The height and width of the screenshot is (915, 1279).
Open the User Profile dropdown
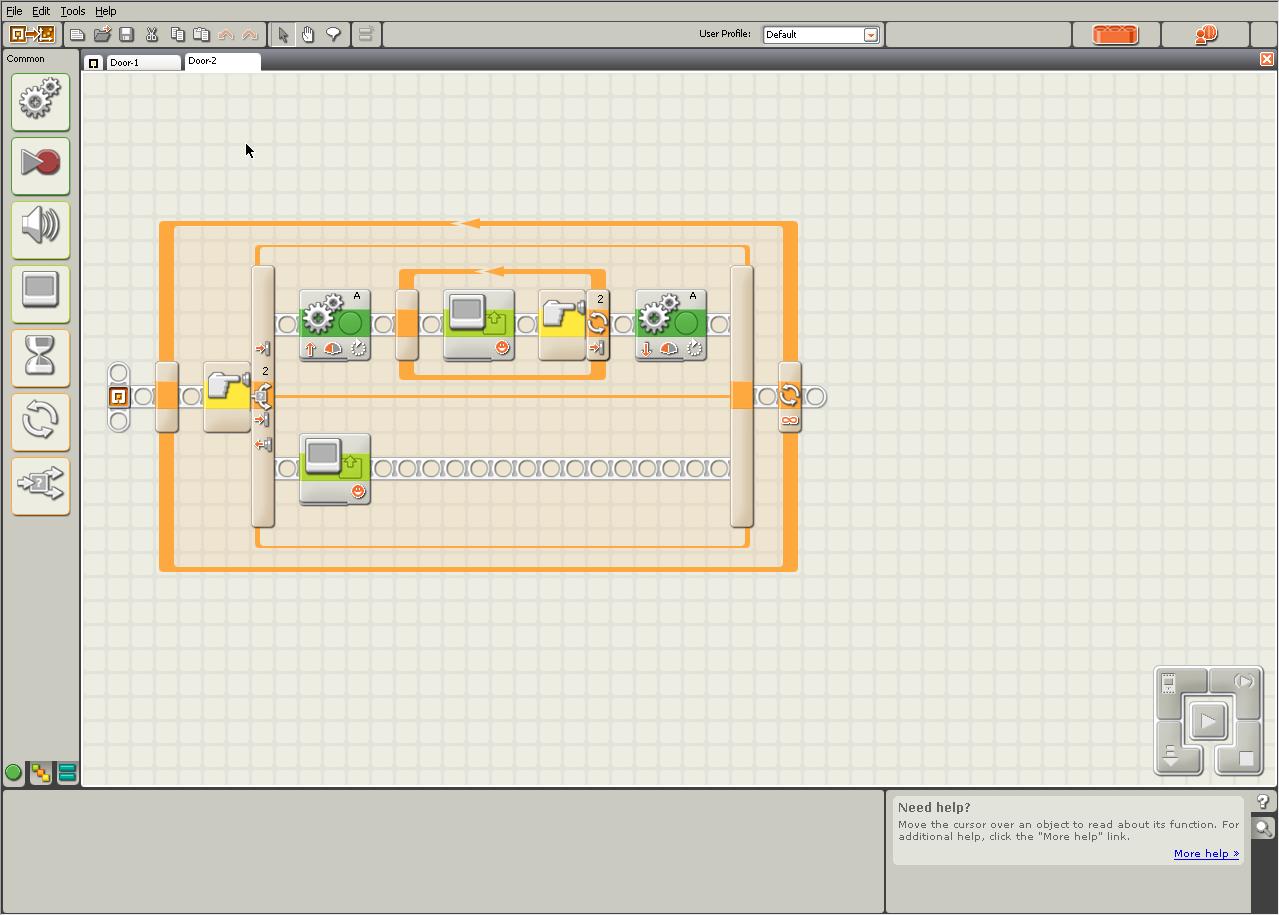pyautogui.click(x=870, y=35)
